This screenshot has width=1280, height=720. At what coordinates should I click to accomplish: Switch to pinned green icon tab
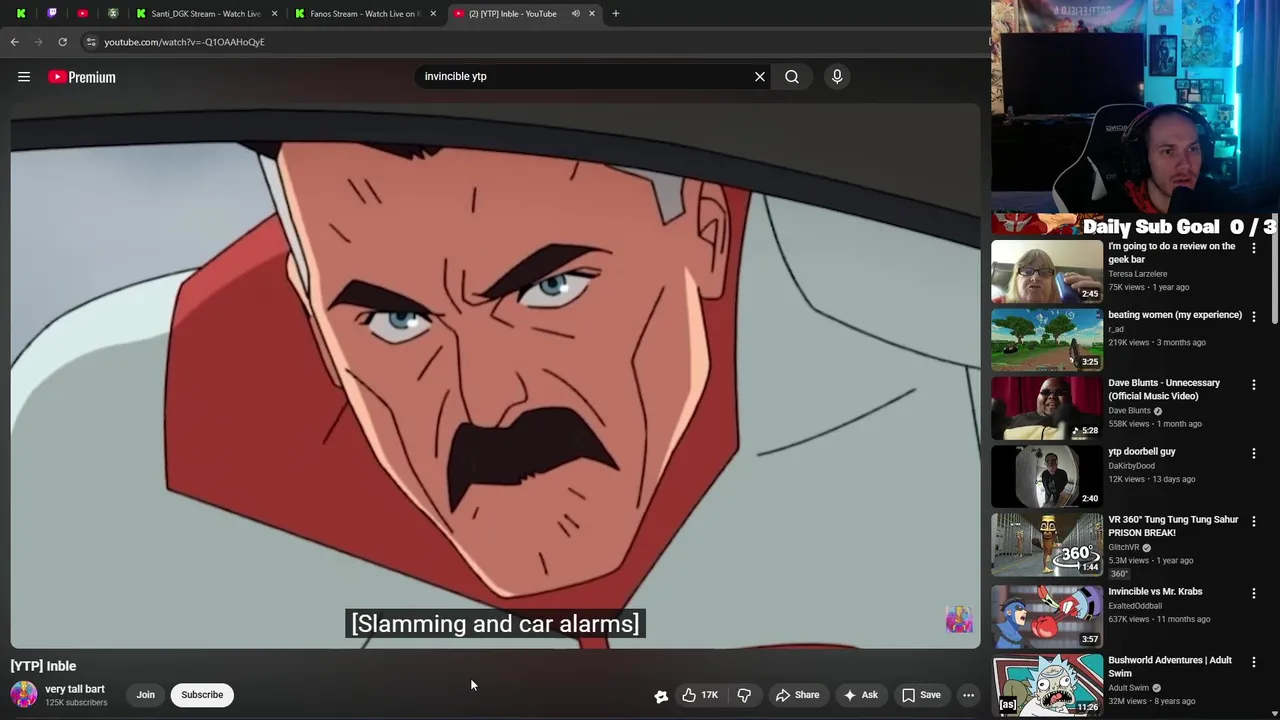click(x=113, y=14)
